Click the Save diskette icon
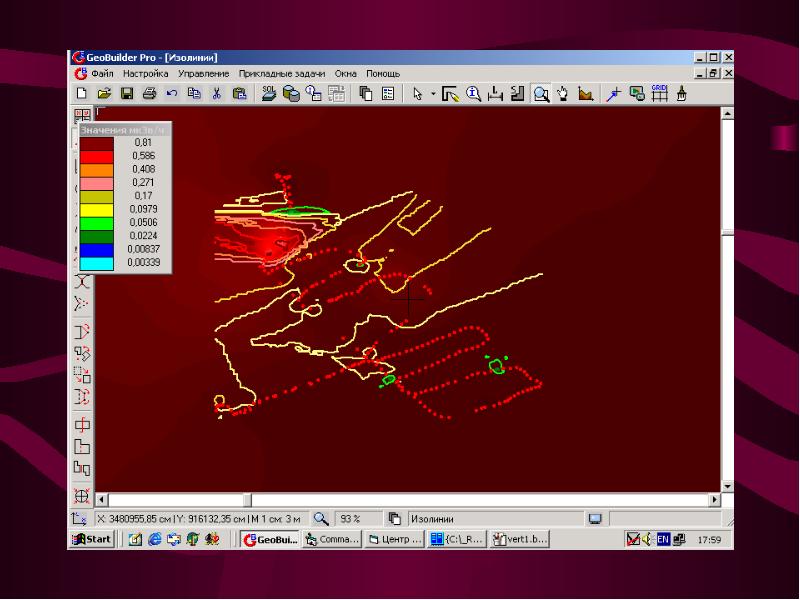This screenshot has width=800, height=600. click(127, 94)
